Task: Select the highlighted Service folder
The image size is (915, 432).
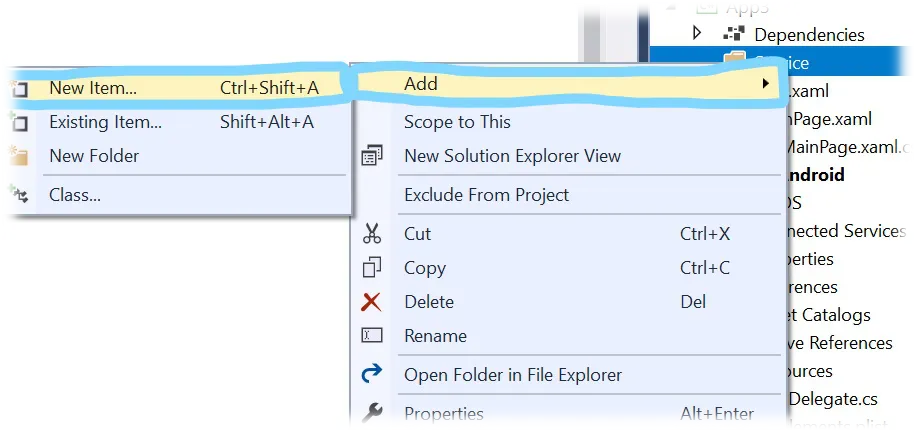Action: [x=781, y=61]
